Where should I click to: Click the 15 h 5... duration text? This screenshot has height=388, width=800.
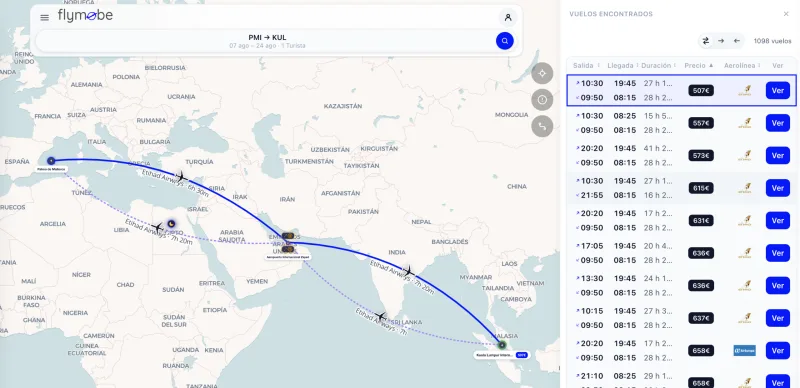coord(658,116)
